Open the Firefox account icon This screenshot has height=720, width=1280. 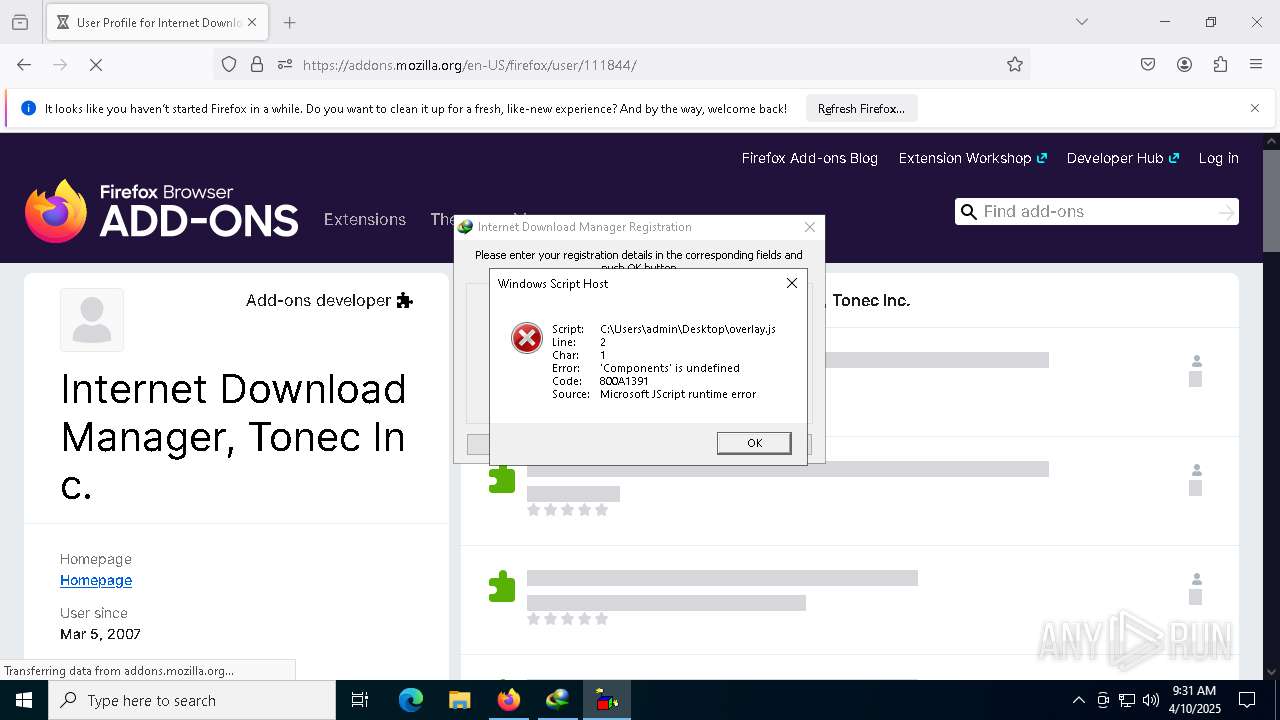click(1184, 65)
